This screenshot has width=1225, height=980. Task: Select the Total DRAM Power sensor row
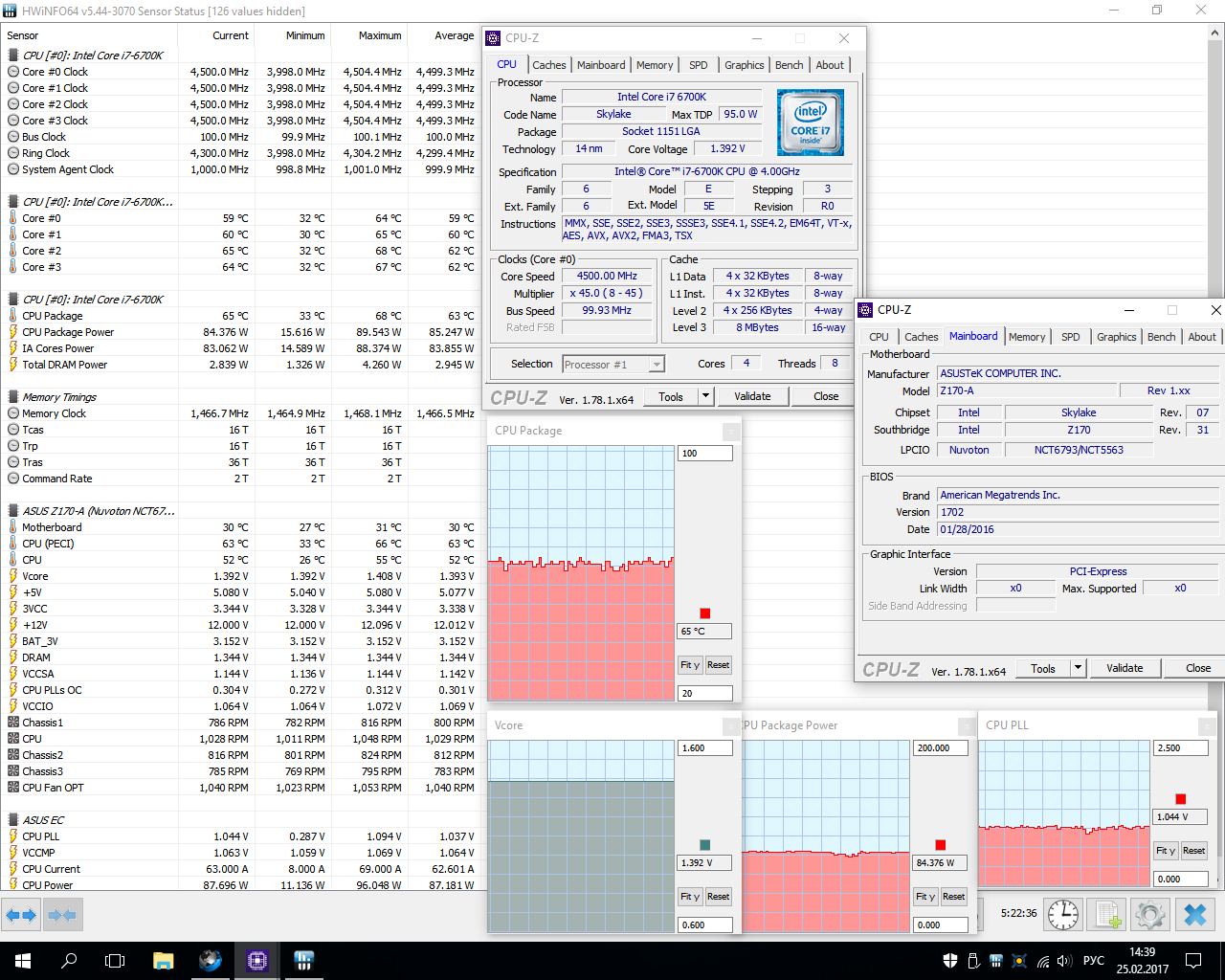[x=241, y=365]
